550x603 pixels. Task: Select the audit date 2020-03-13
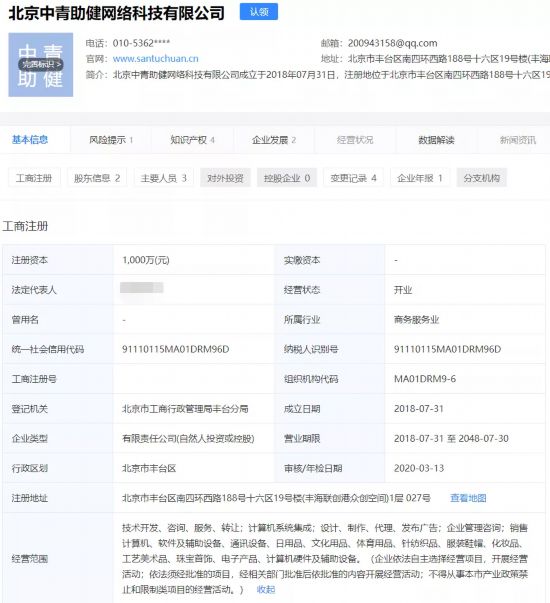tap(419, 468)
